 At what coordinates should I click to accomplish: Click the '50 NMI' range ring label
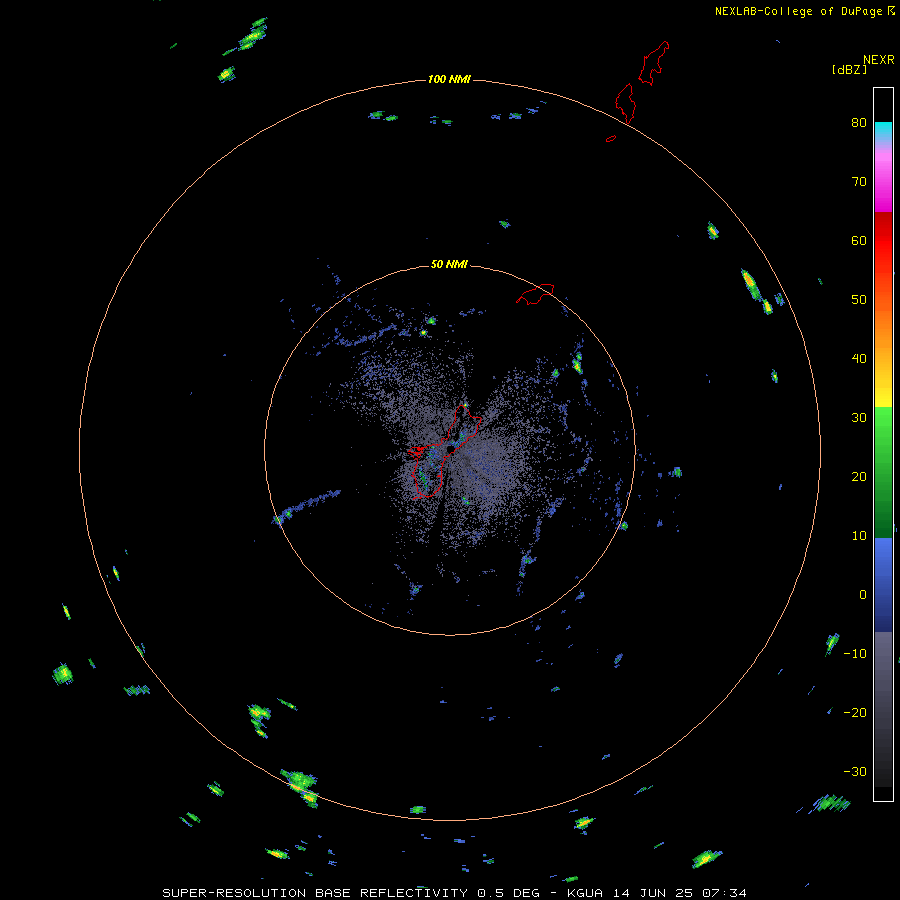pyautogui.click(x=449, y=265)
